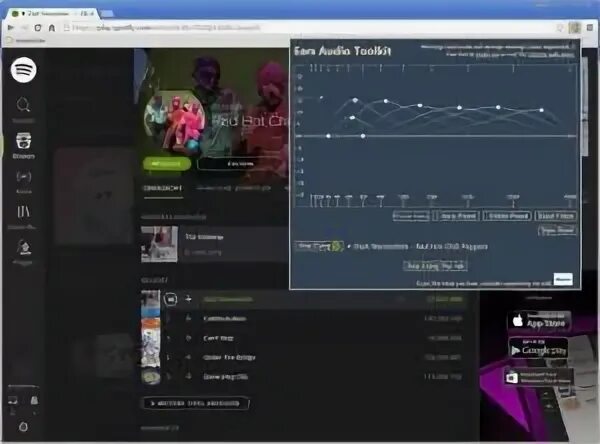Click the browser forward arrow

(24, 28)
